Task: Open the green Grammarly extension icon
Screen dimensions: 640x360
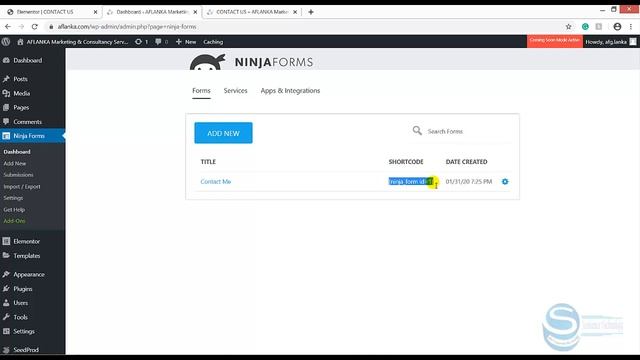Action: pos(585,27)
